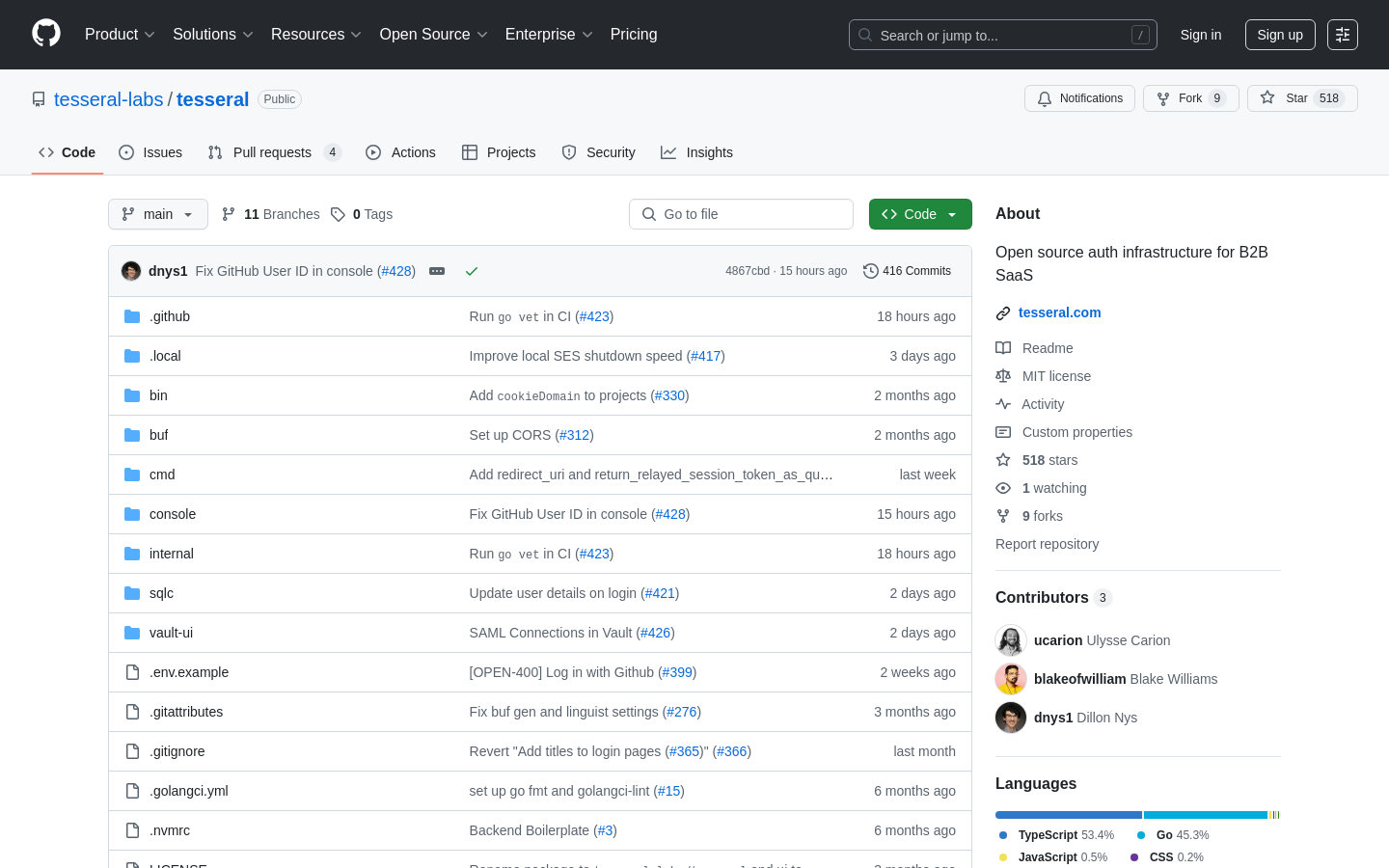Click Report repository link
Viewport: 1389px width, 868px height.
tap(1047, 544)
